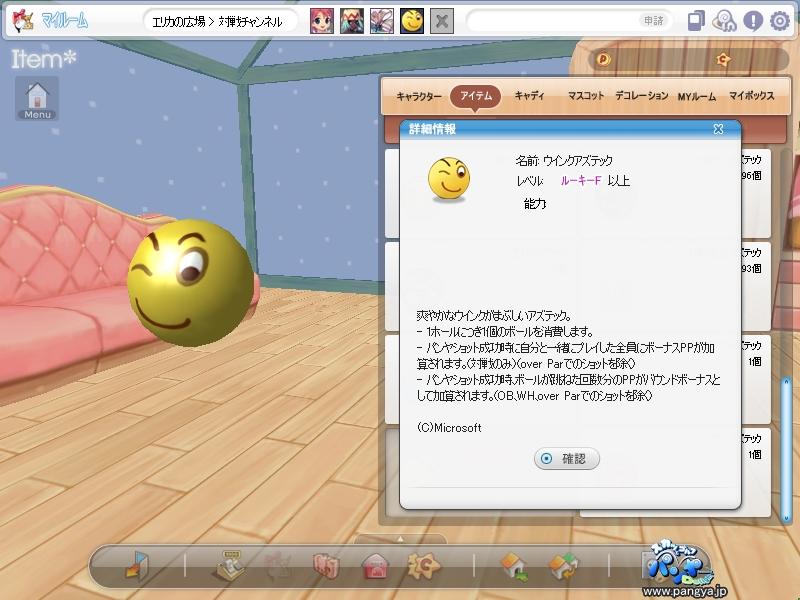Screen dimensions: 800x600
Task: Switch to the マイボックス tab
Action: click(752, 95)
